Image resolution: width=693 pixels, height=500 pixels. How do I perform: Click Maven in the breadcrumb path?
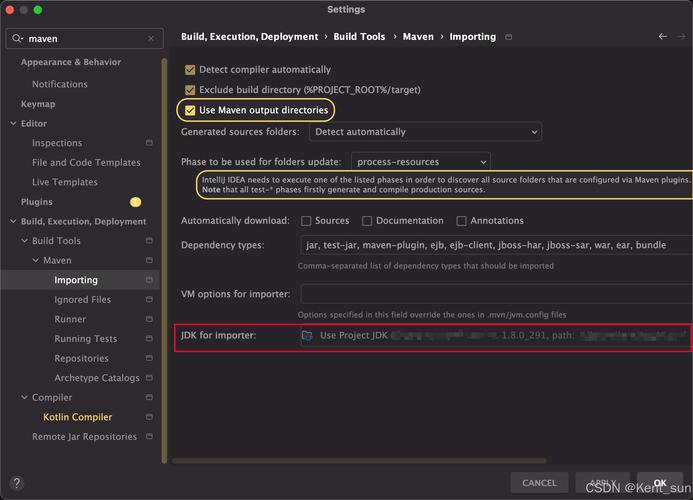click(418, 37)
